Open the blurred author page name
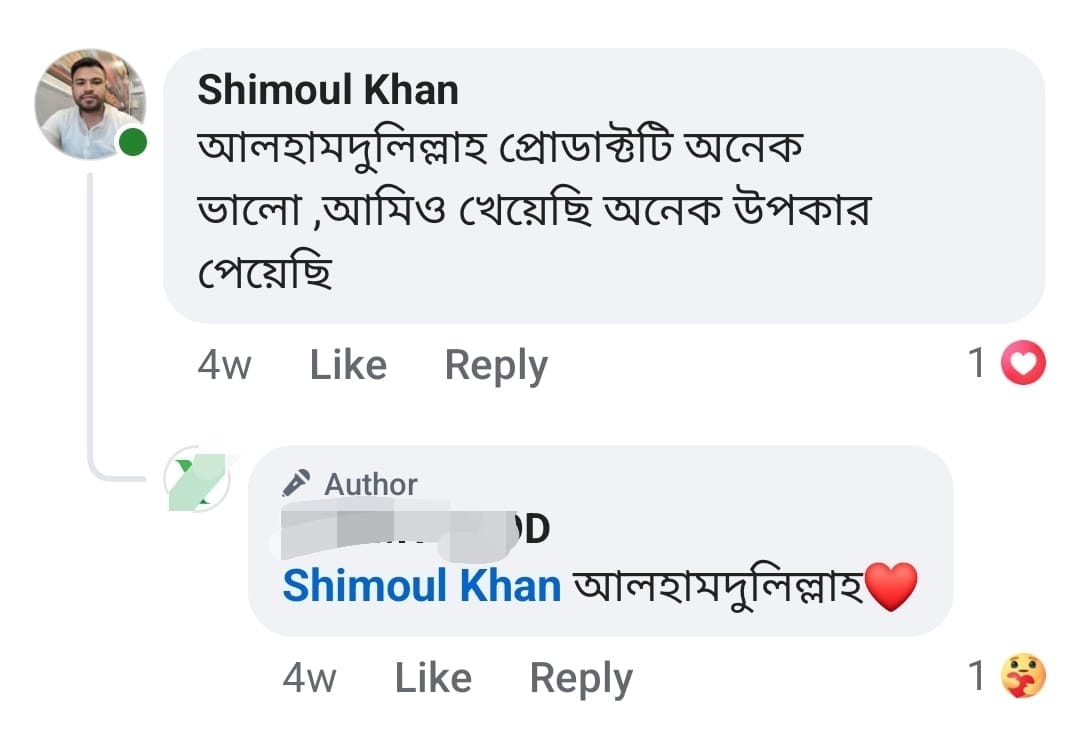 415,529
